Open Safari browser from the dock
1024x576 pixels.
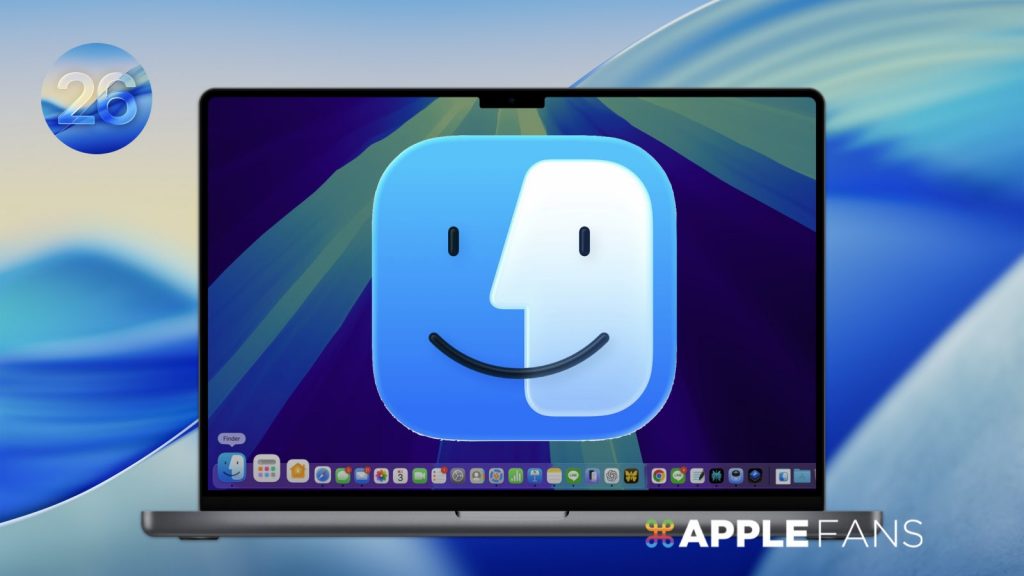323,476
